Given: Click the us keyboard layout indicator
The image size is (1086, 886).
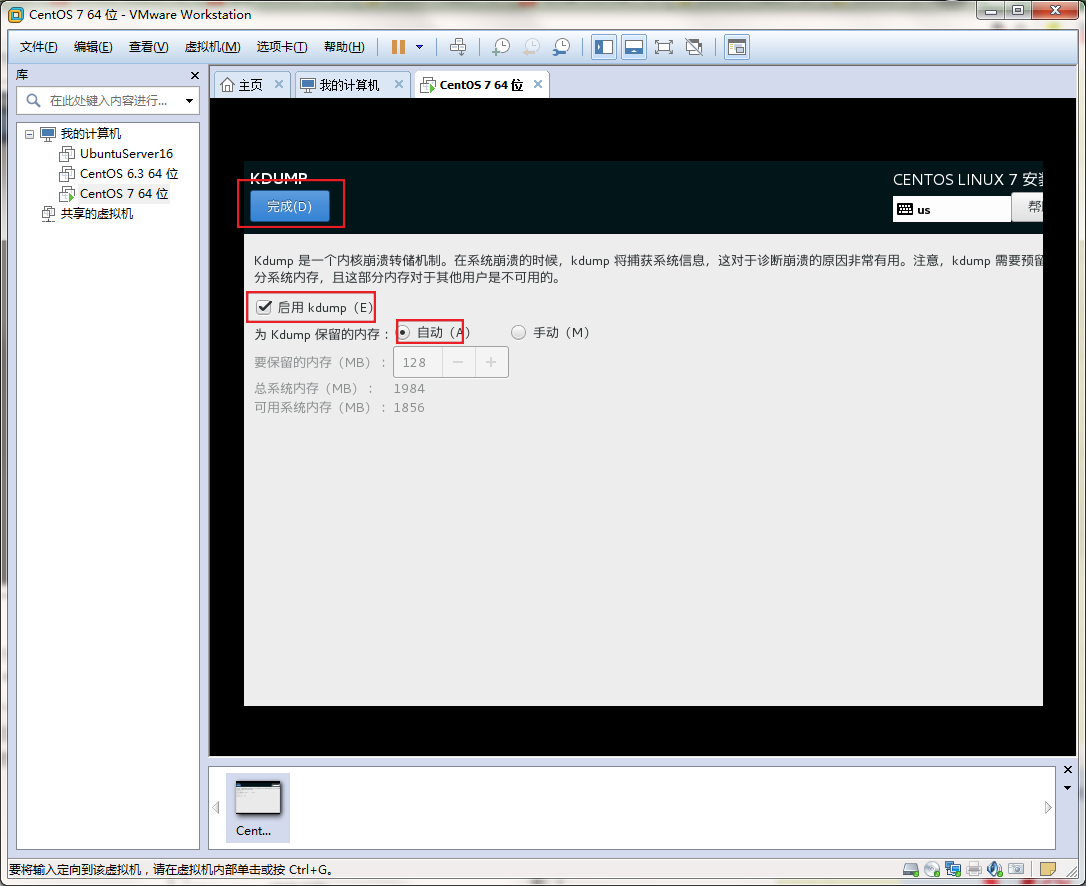Looking at the screenshot, I should 952,209.
